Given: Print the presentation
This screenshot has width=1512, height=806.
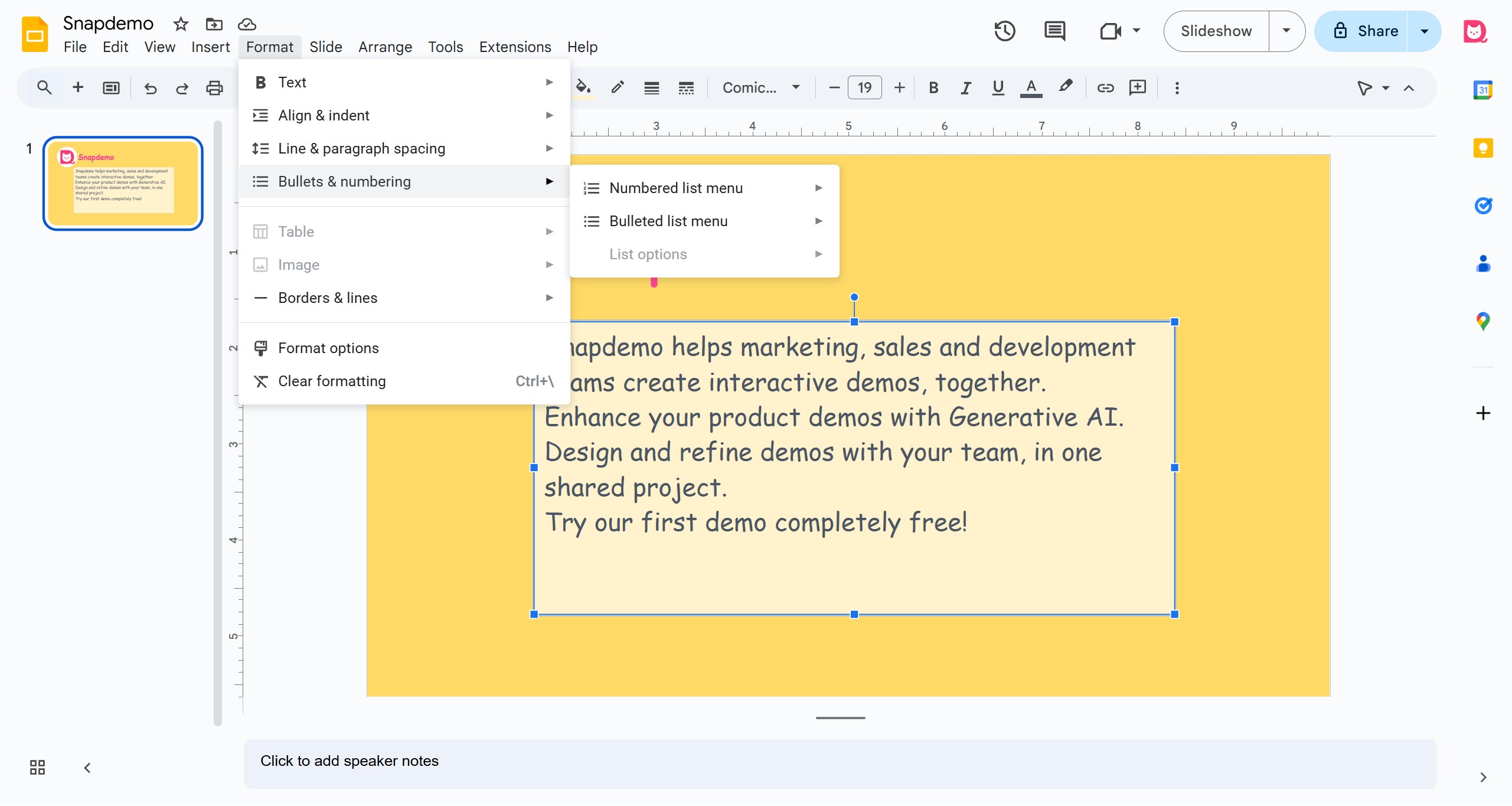Looking at the screenshot, I should click(x=214, y=89).
